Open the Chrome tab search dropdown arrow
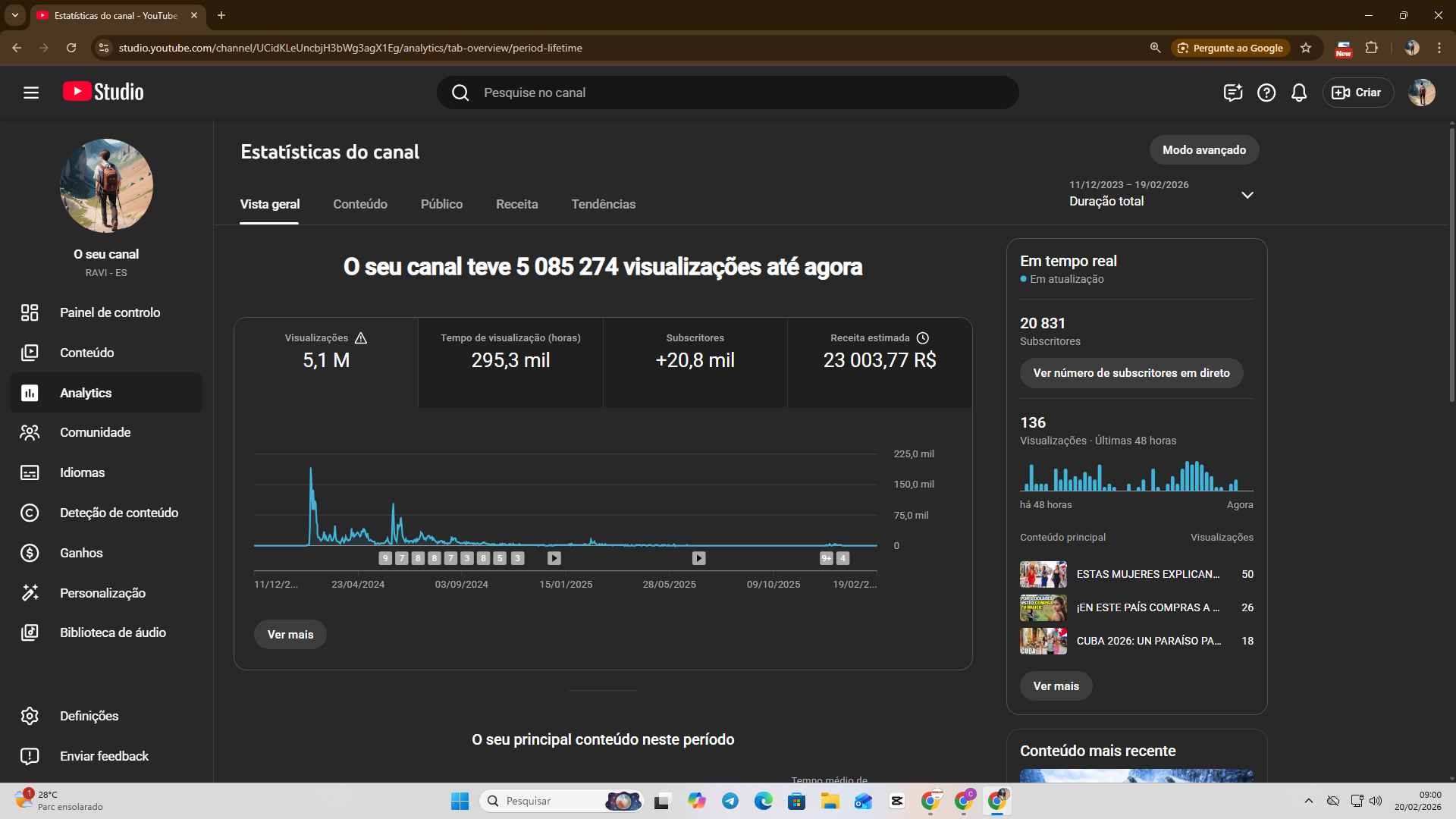Viewport: 1456px width, 819px height. pos(15,15)
